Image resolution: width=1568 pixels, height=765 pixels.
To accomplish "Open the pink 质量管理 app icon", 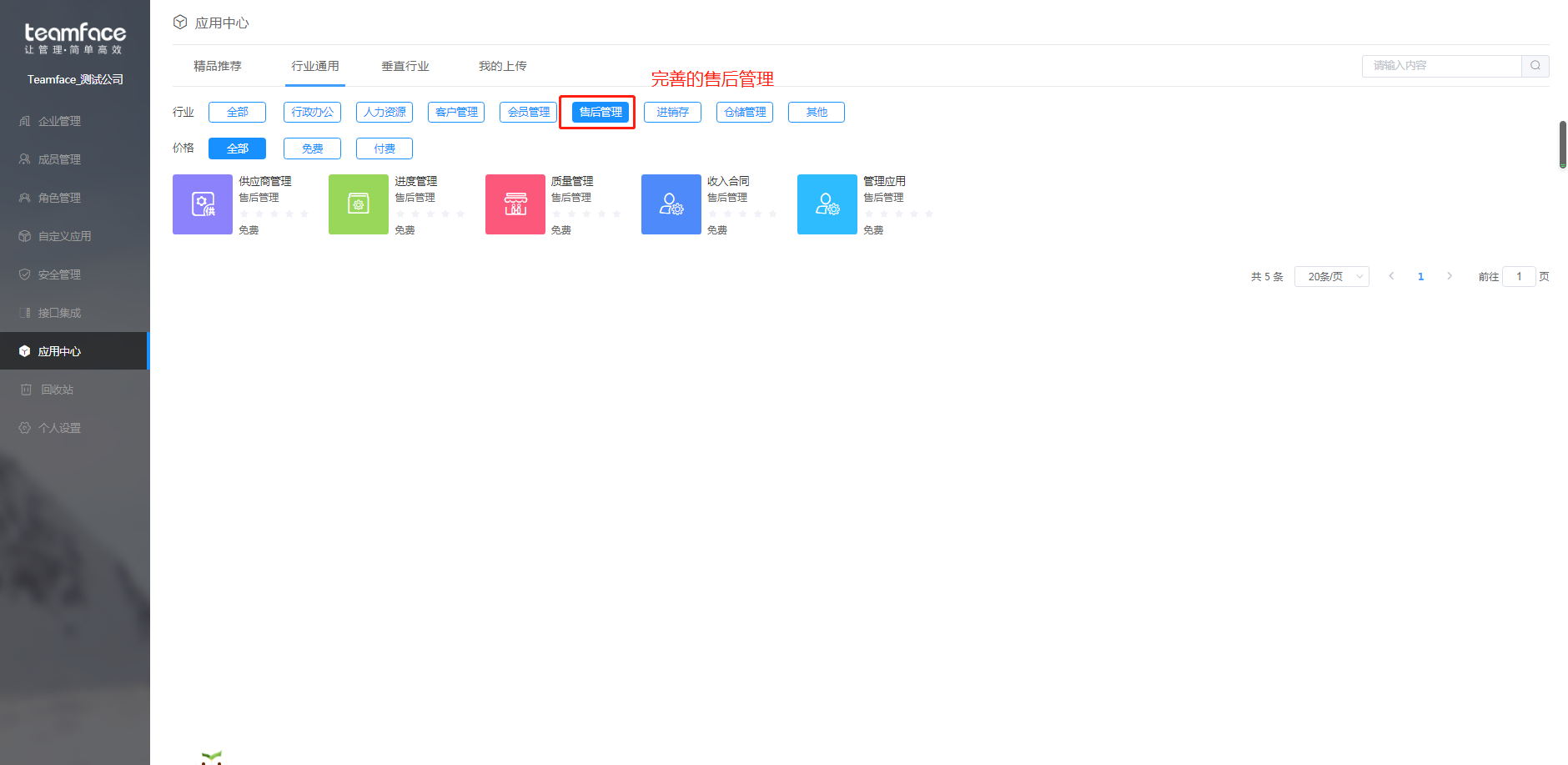I will coord(515,204).
